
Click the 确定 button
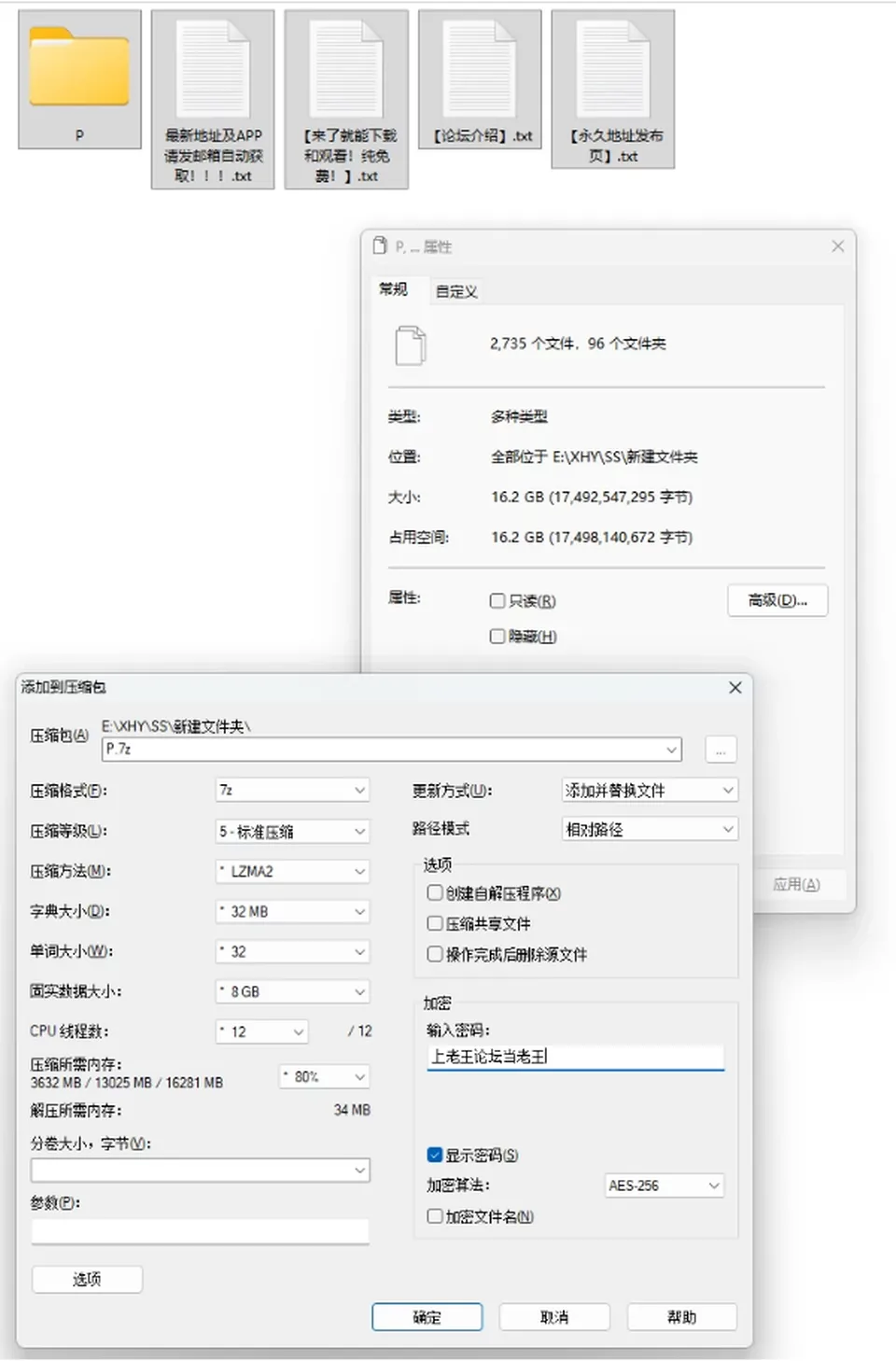(427, 1317)
